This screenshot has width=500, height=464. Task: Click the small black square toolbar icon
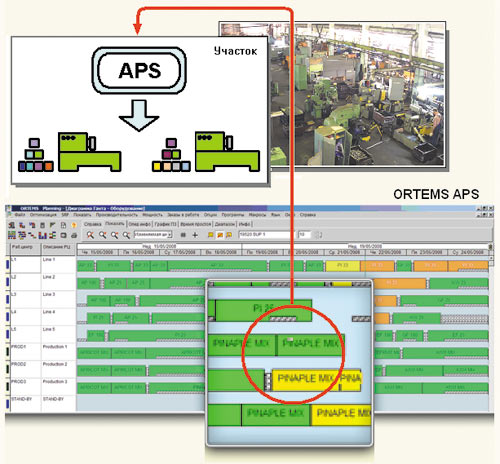183,235
